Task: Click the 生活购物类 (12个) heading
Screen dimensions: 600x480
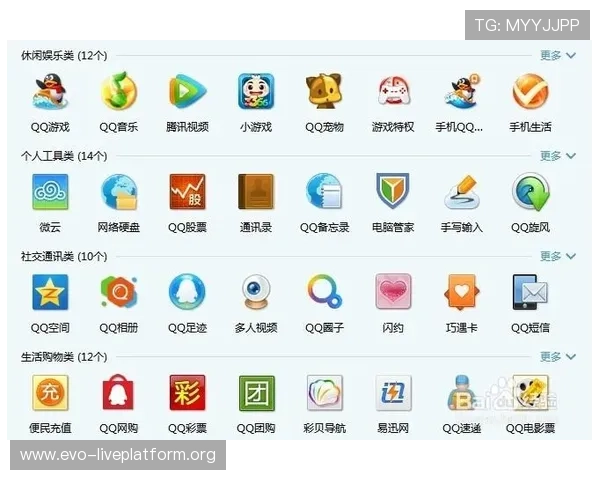Action: point(64,357)
